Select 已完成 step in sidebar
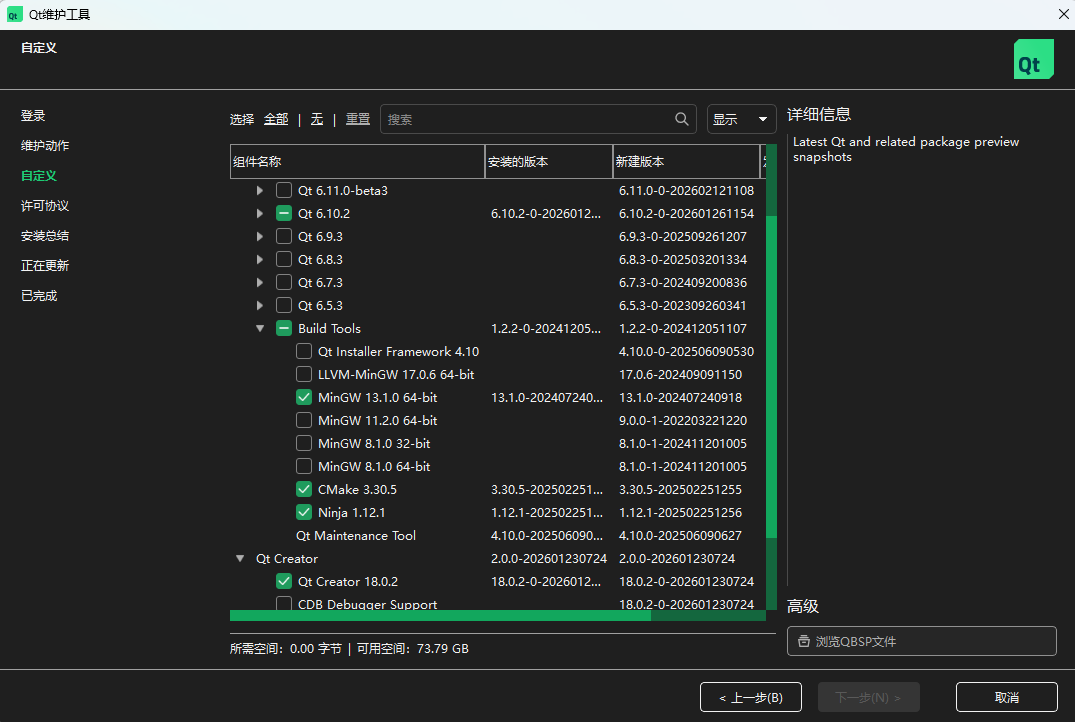The image size is (1075, 722). 39,296
